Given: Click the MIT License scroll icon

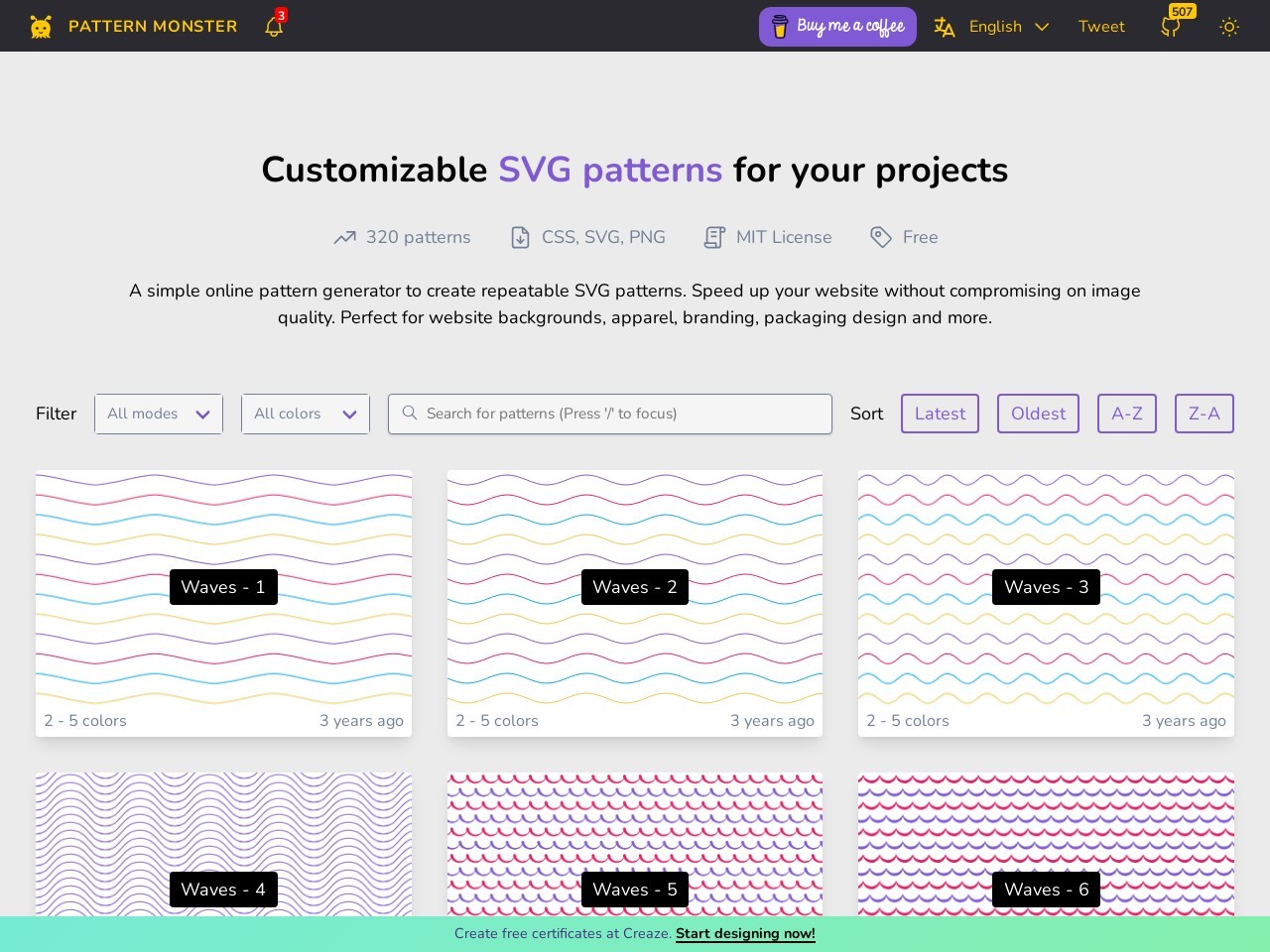Looking at the screenshot, I should (x=714, y=237).
